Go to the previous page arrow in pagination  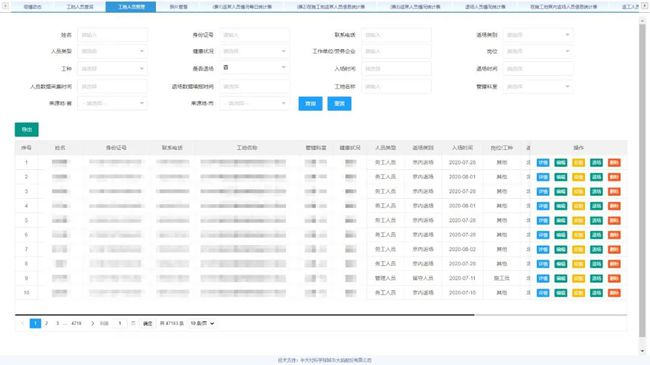coord(22,324)
